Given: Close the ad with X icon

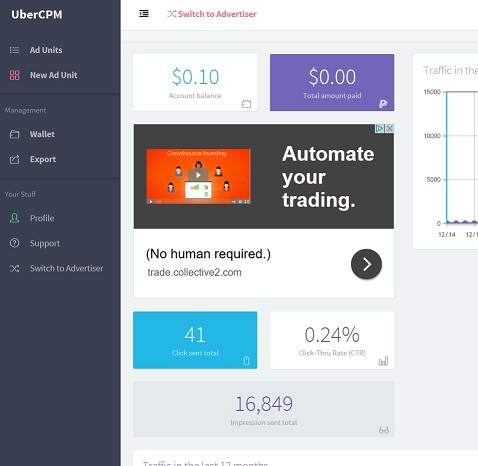Looking at the screenshot, I should coord(389,128).
